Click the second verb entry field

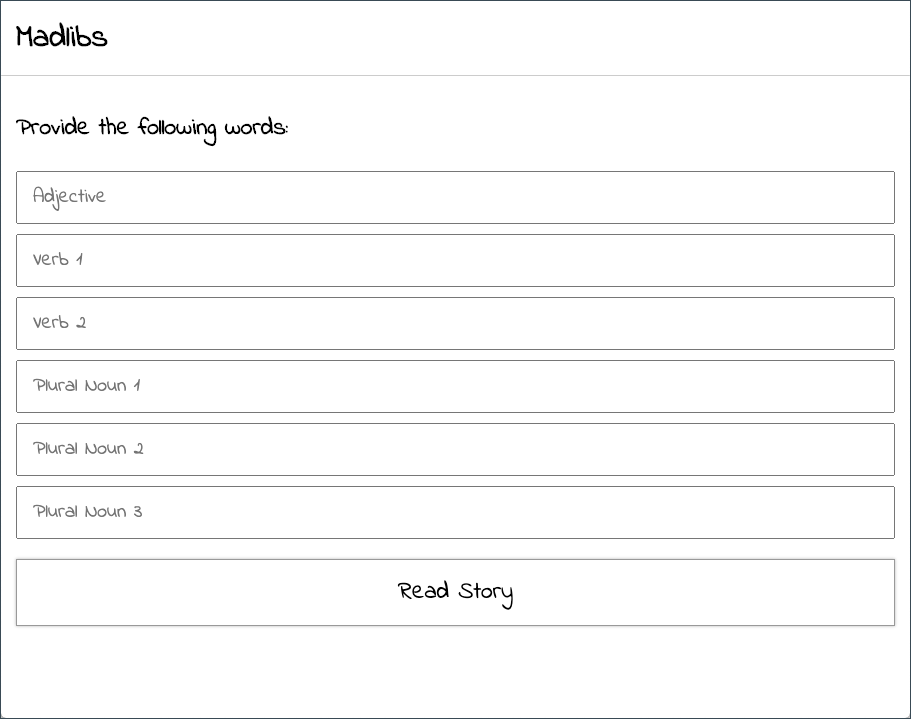(455, 323)
